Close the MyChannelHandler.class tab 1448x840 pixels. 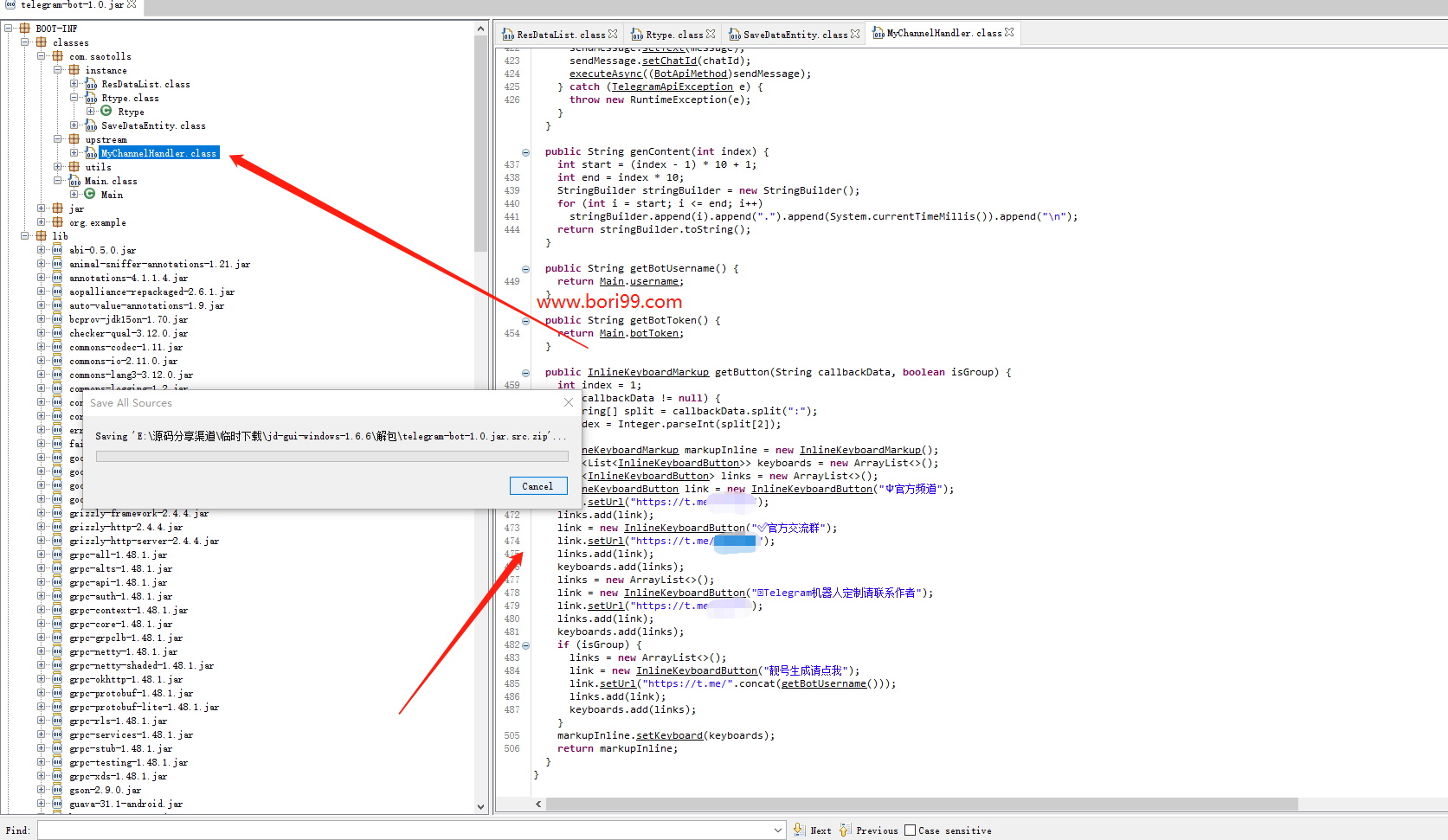pos(1009,32)
